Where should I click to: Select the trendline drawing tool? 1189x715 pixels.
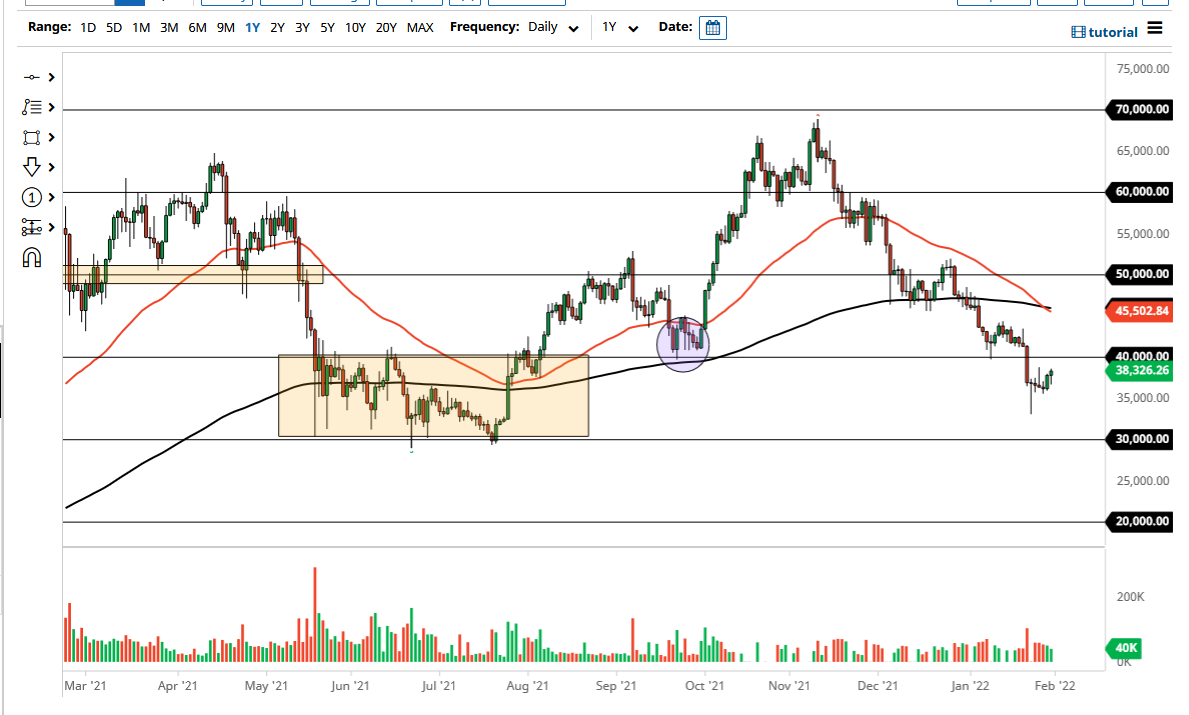(31, 77)
